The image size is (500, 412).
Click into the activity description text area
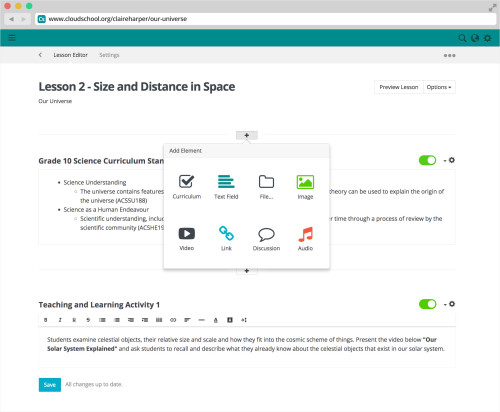click(x=247, y=347)
